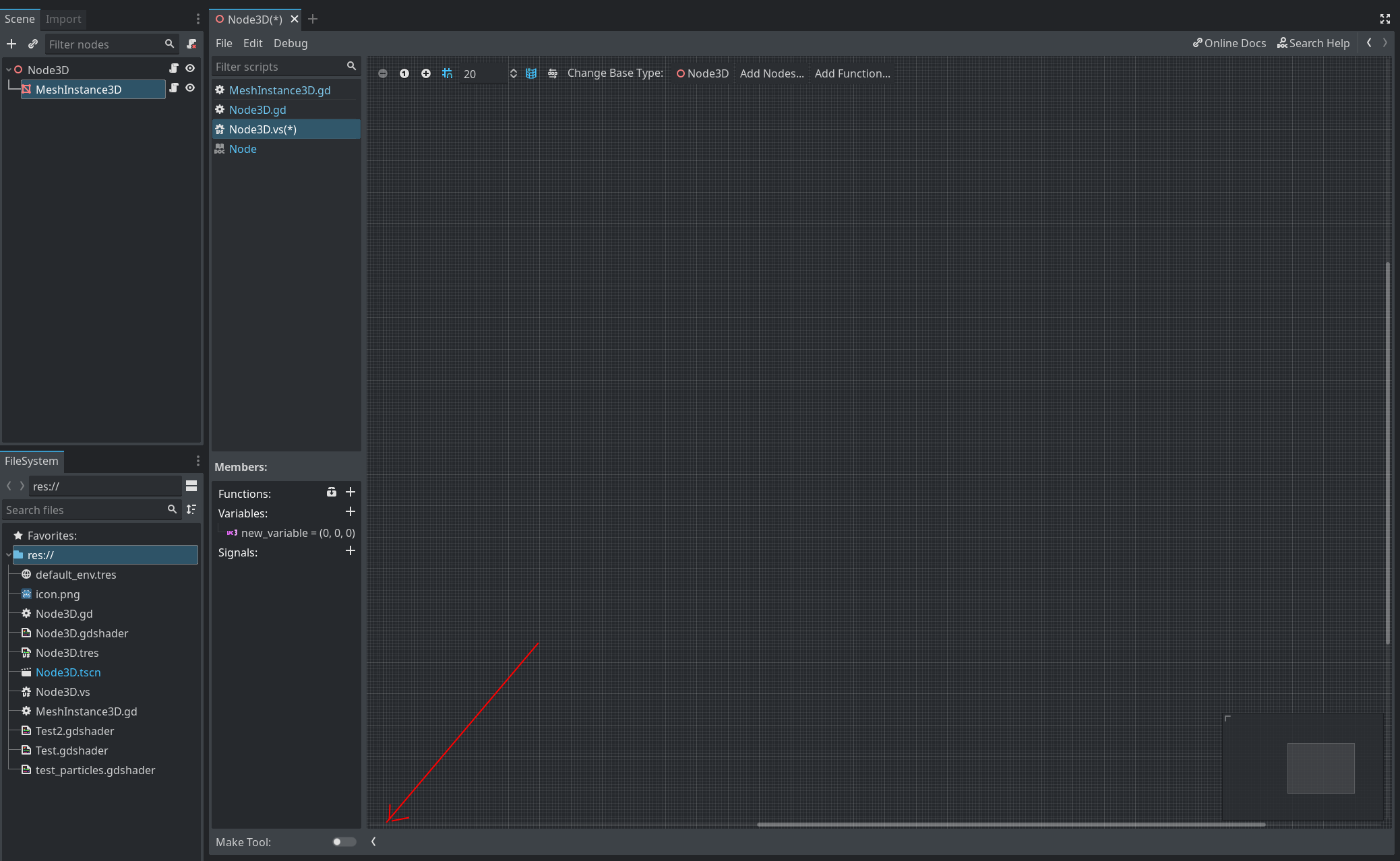The image size is (1400, 861).
Task: Click the vertical graph scrollbar
Action: click(1387, 453)
